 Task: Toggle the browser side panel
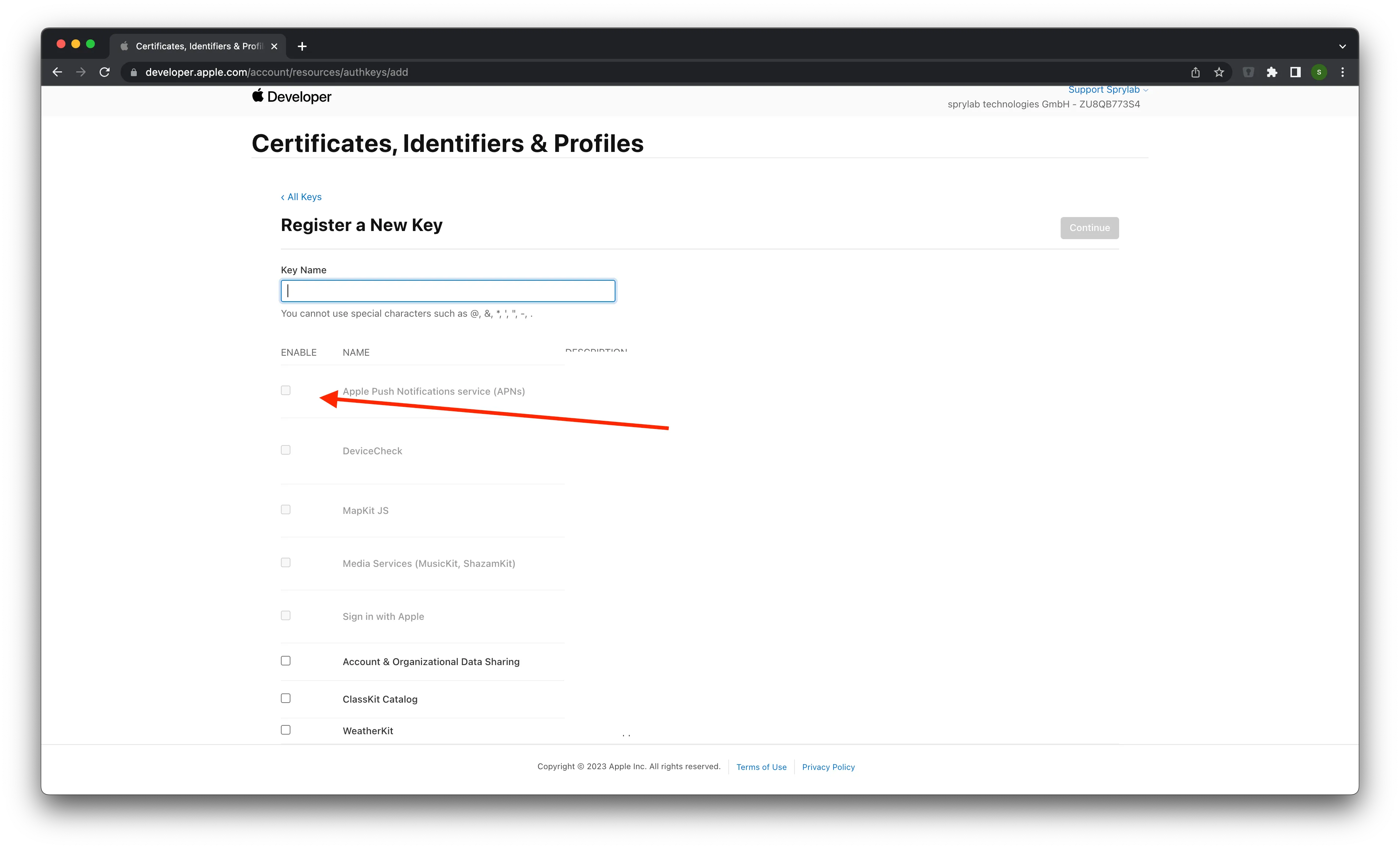point(1296,72)
